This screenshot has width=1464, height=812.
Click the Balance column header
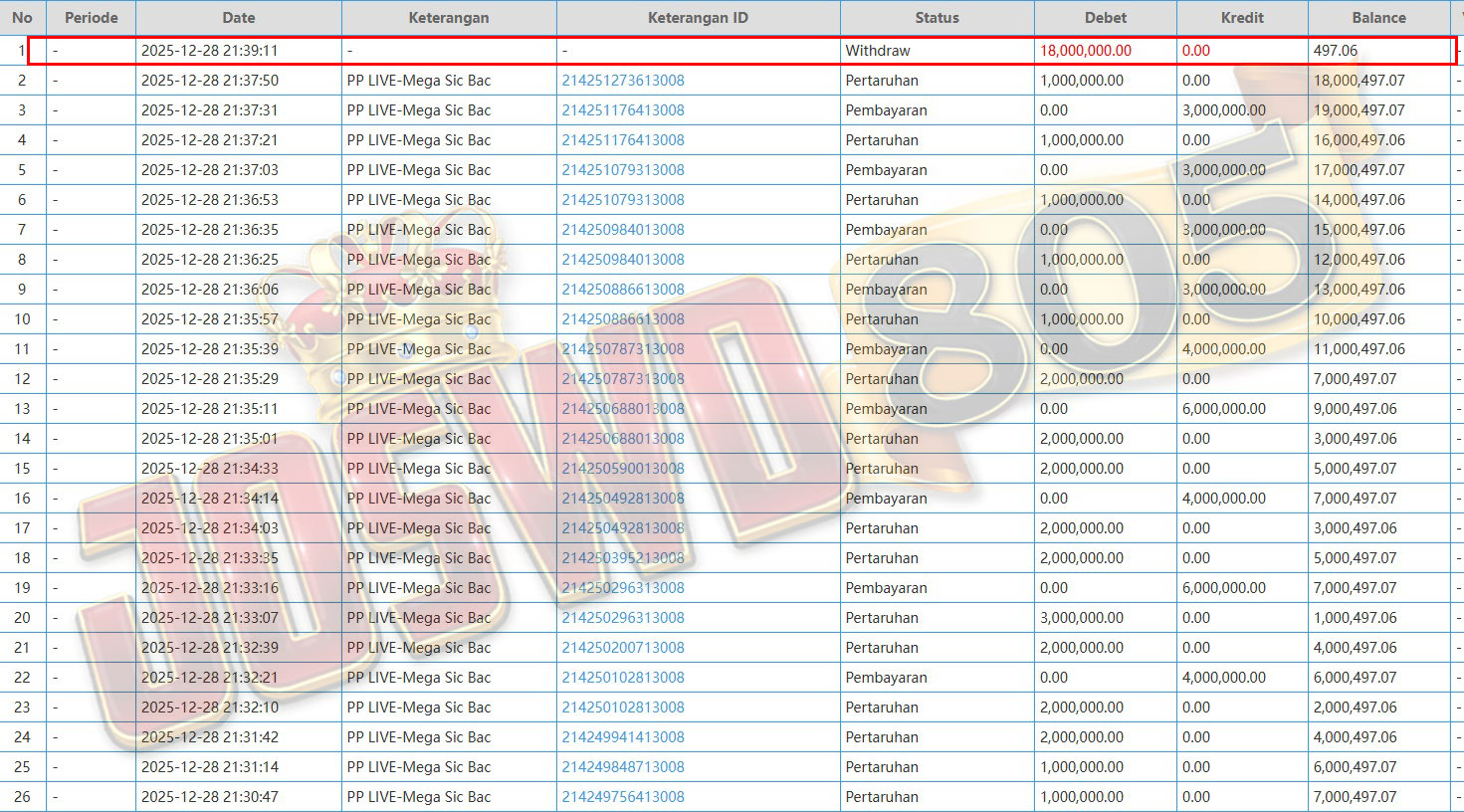[1378, 18]
